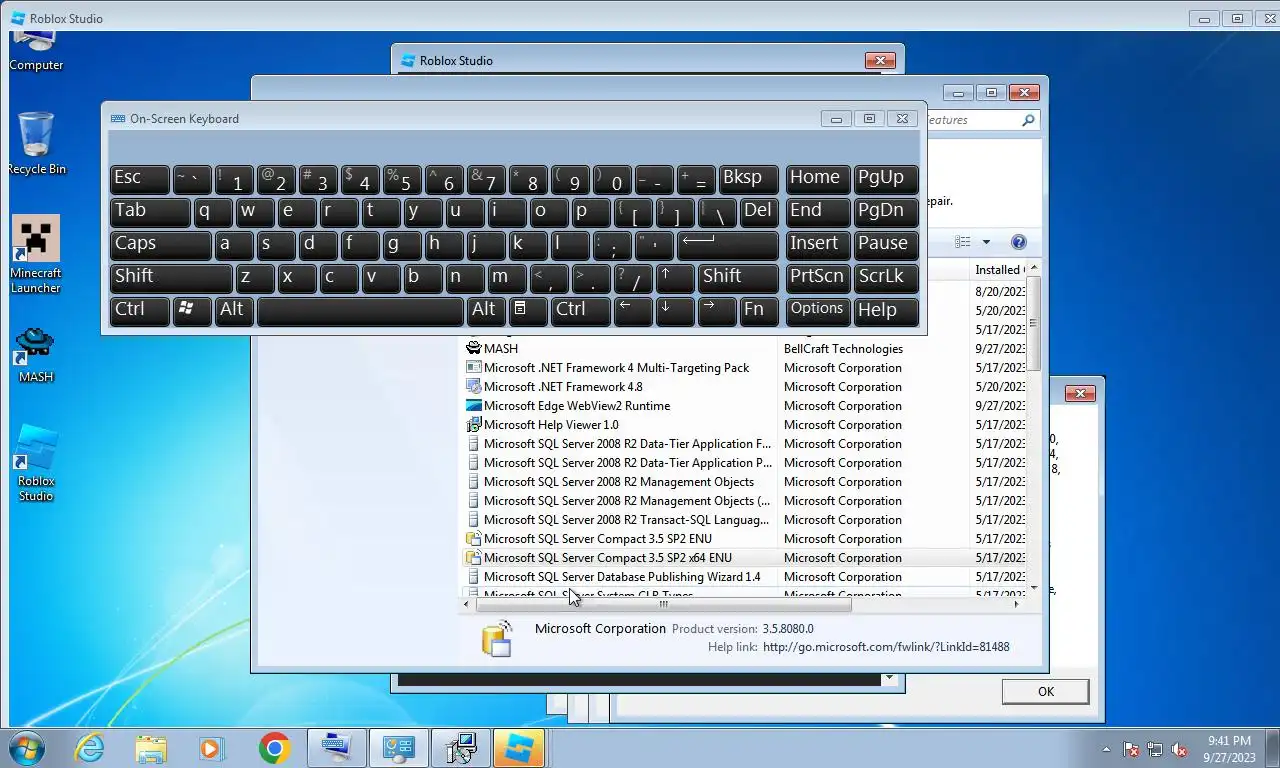
Task: Click the network status tray icon
Action: 1155,749
